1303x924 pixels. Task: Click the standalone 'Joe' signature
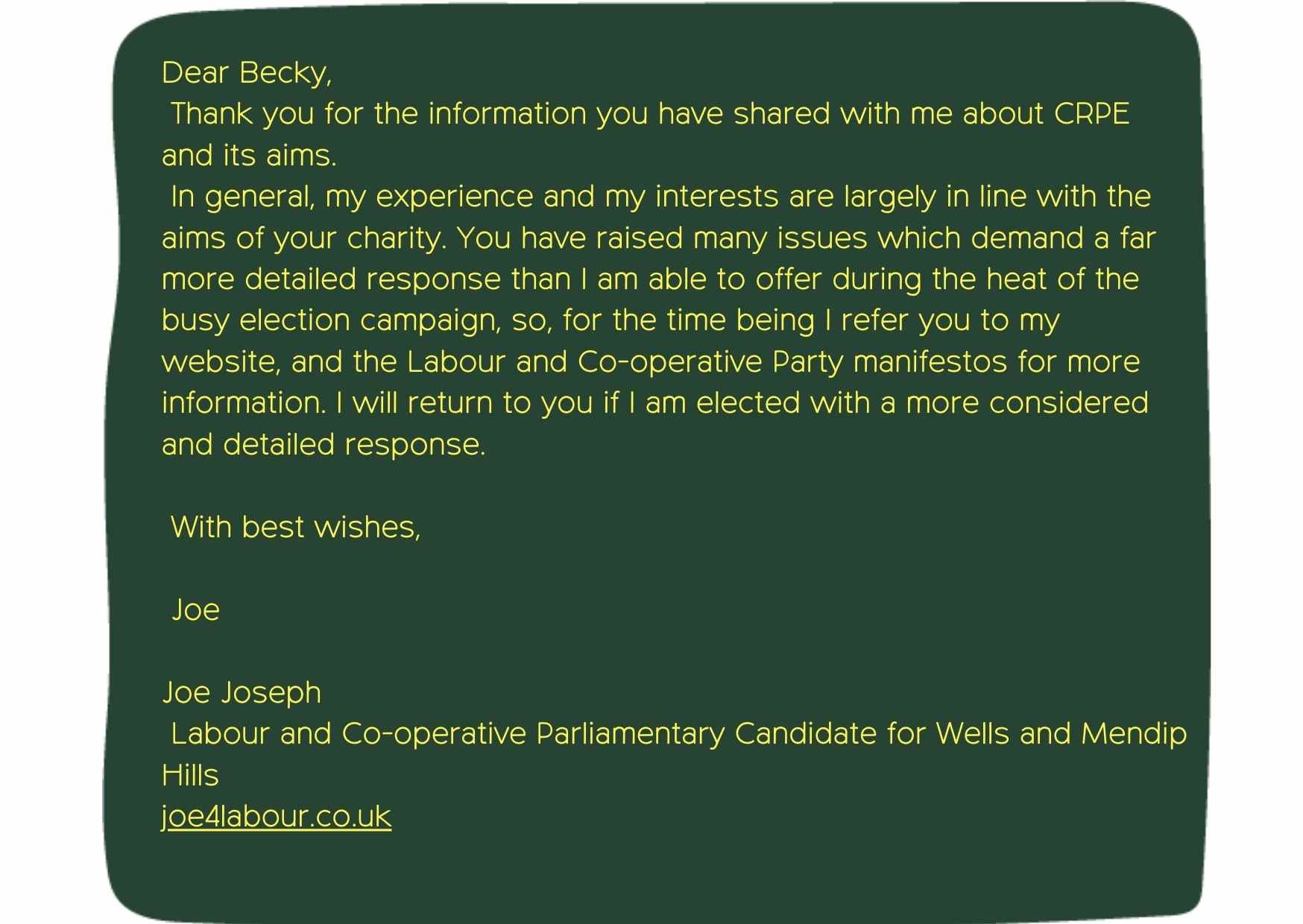[x=195, y=610]
